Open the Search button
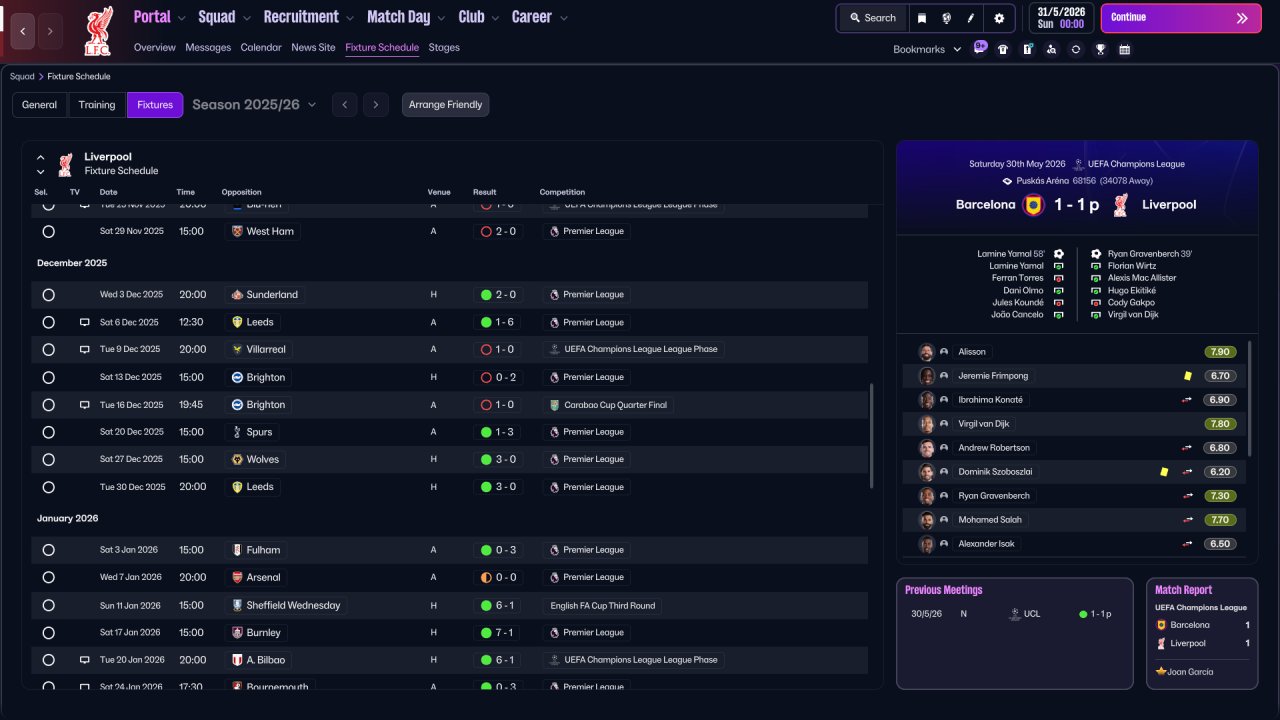 click(x=873, y=18)
